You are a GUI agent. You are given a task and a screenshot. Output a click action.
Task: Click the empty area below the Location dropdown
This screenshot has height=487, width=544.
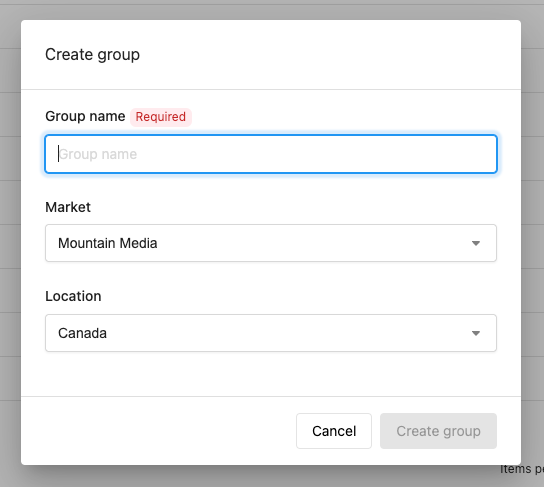[x=271, y=374]
